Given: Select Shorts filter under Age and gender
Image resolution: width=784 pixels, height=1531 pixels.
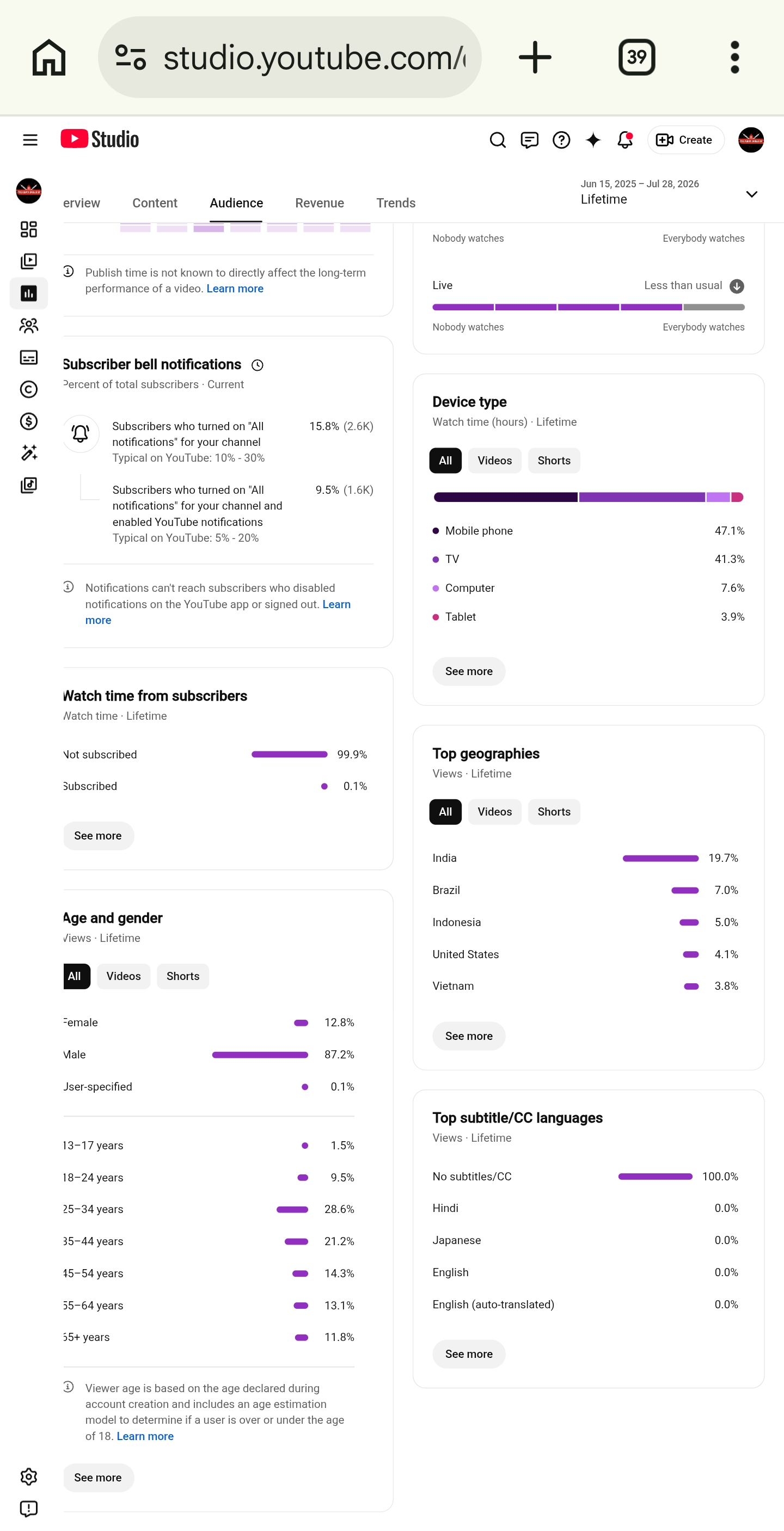Looking at the screenshot, I should coord(183,976).
